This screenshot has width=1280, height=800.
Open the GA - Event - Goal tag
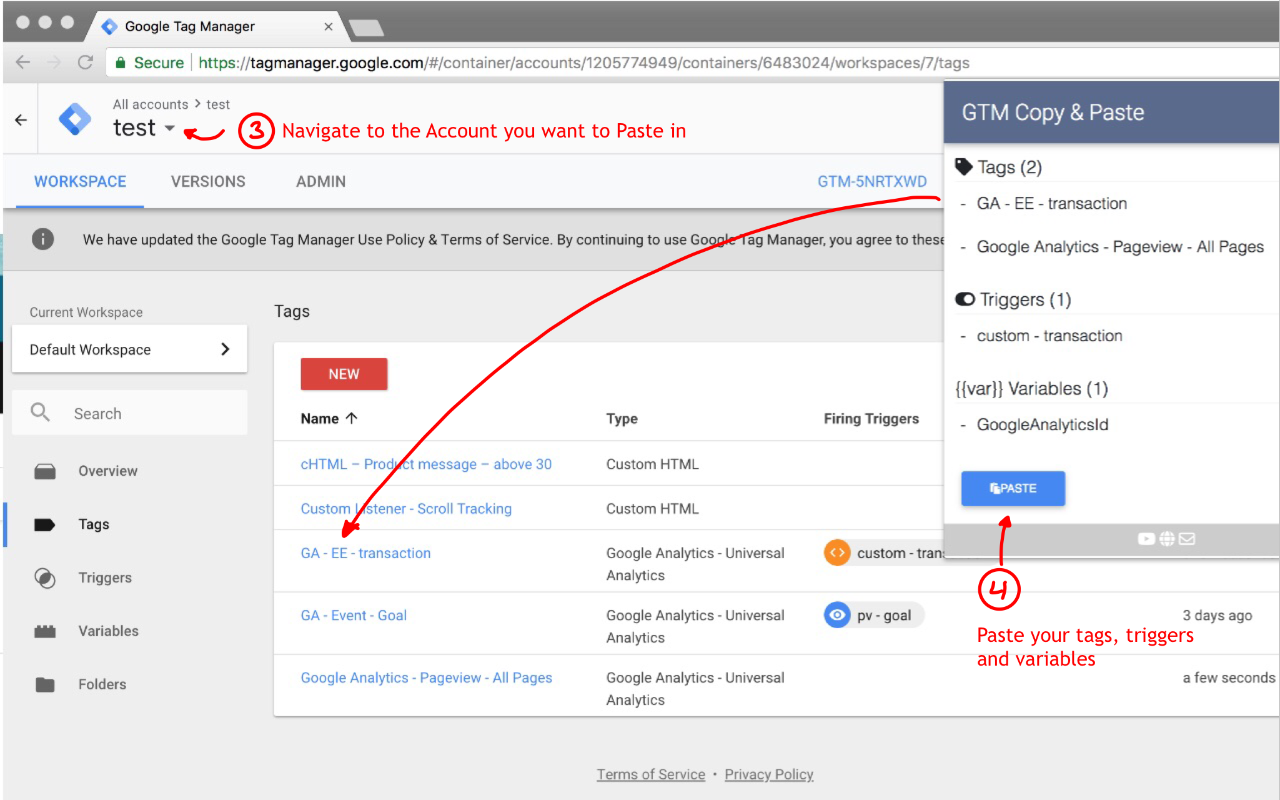click(354, 615)
